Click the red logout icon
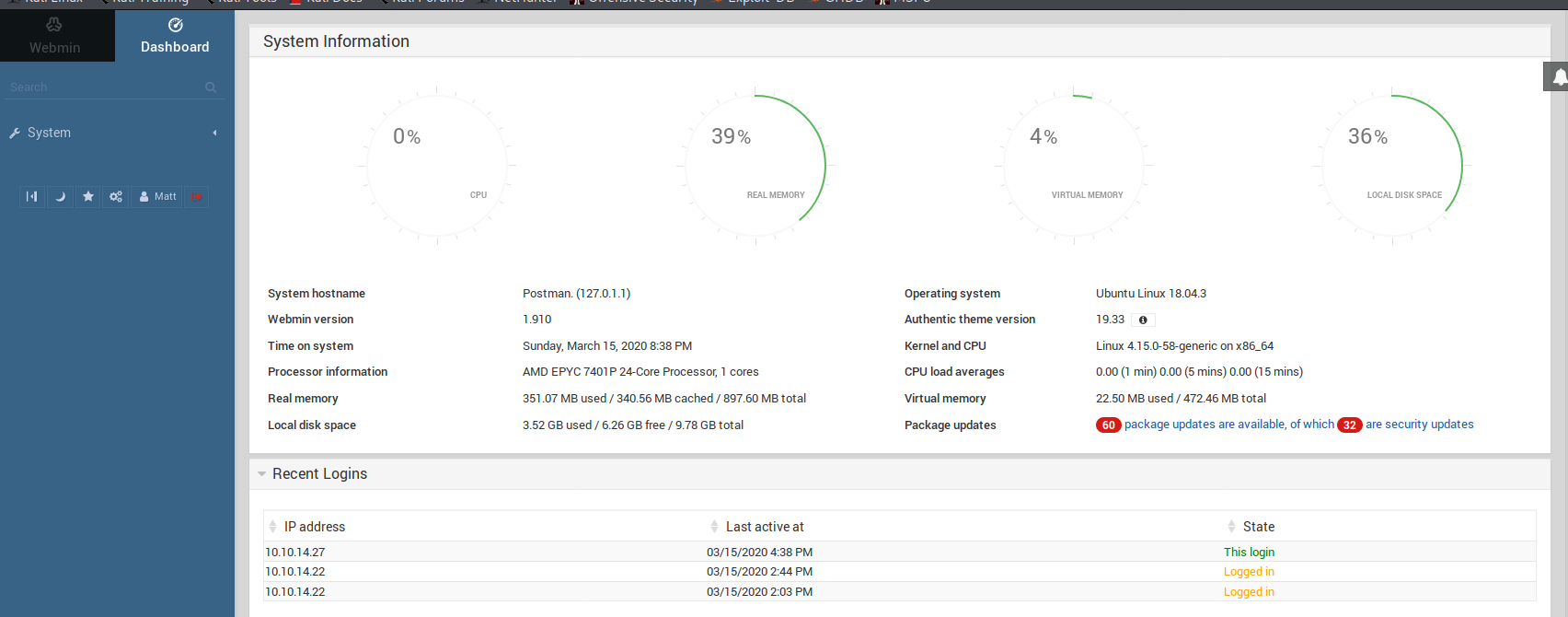This screenshot has width=1568, height=617. coord(196,196)
